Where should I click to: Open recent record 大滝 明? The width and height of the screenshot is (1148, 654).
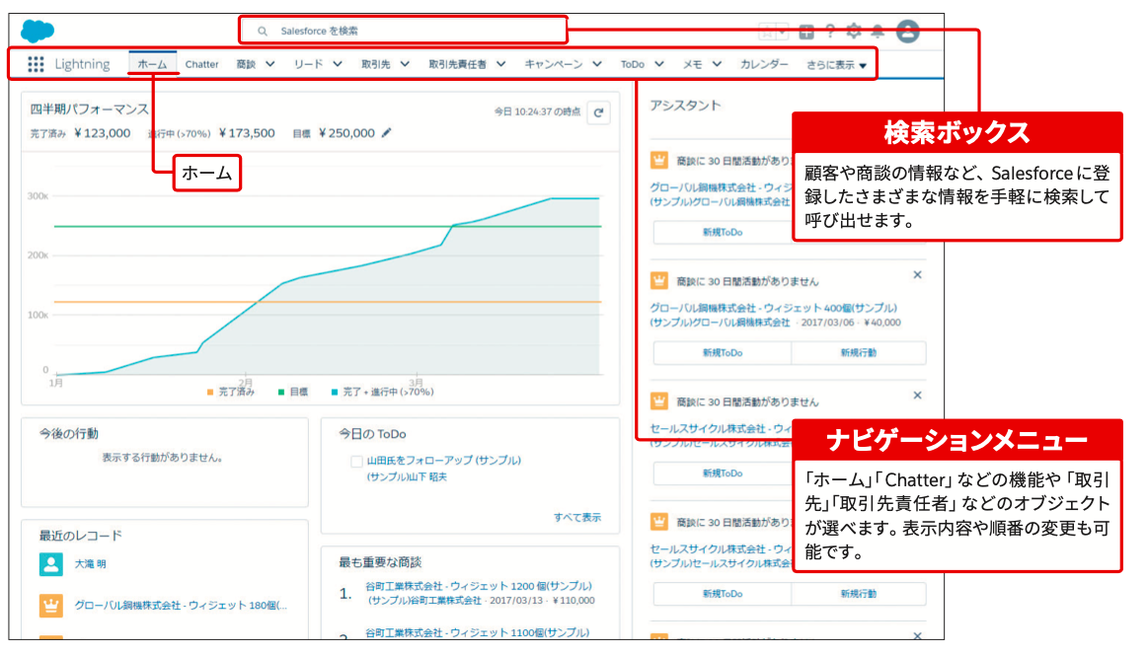pos(90,564)
